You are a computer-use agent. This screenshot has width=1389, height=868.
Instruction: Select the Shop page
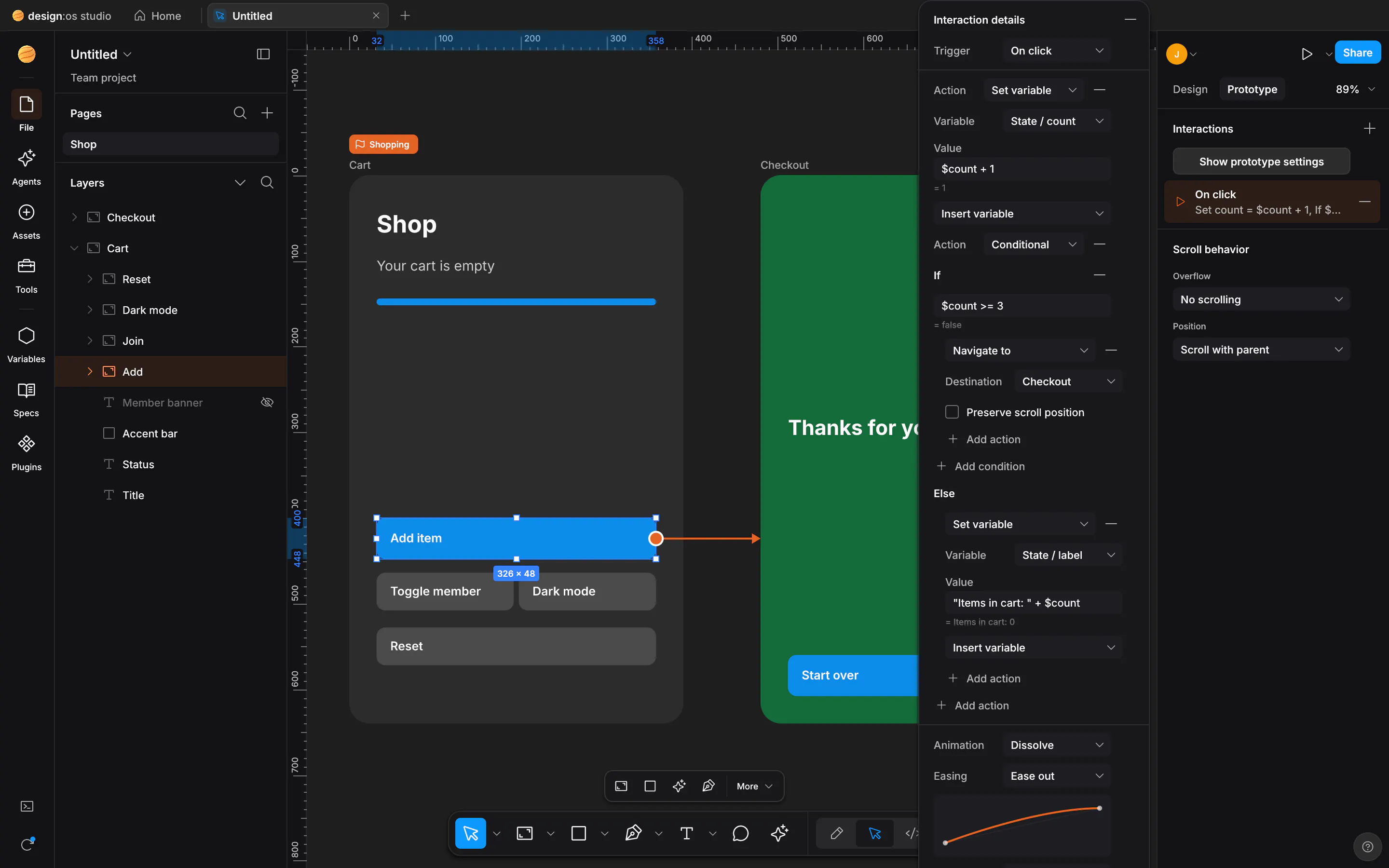(x=170, y=144)
